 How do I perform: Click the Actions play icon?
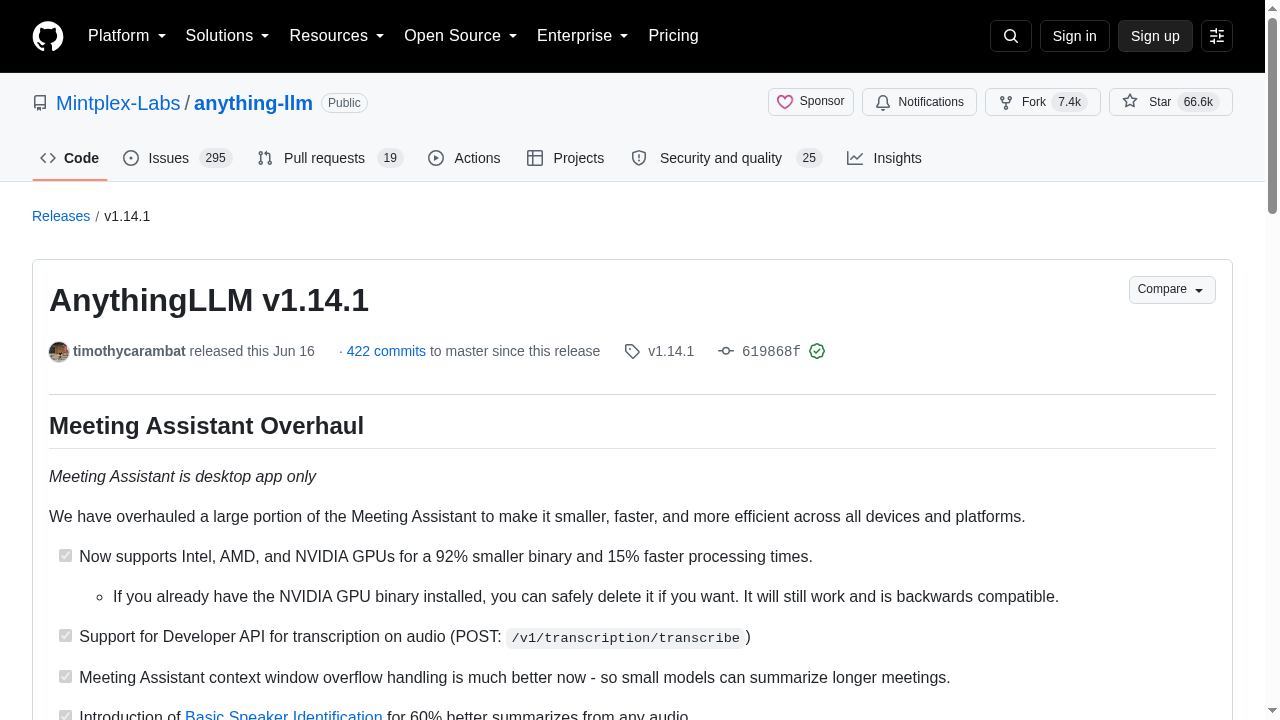[436, 158]
